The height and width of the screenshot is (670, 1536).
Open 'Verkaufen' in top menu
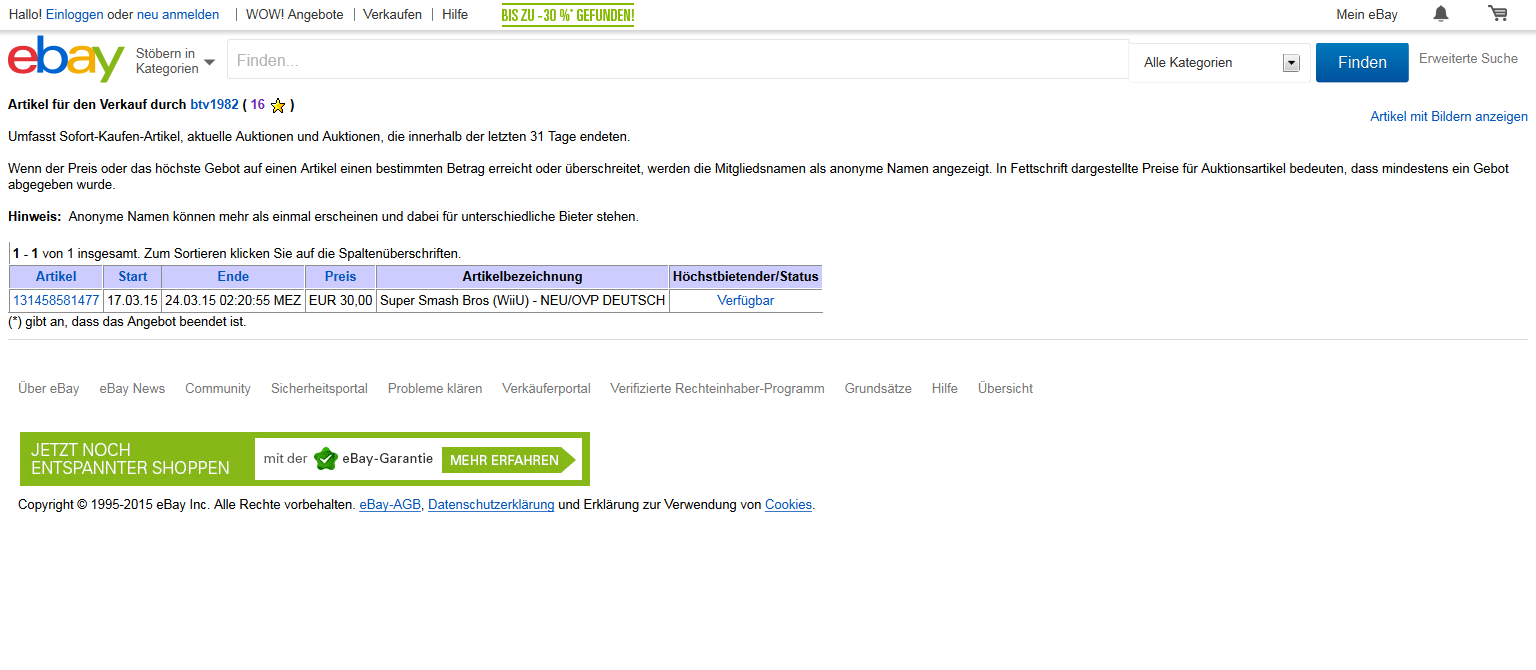point(392,15)
